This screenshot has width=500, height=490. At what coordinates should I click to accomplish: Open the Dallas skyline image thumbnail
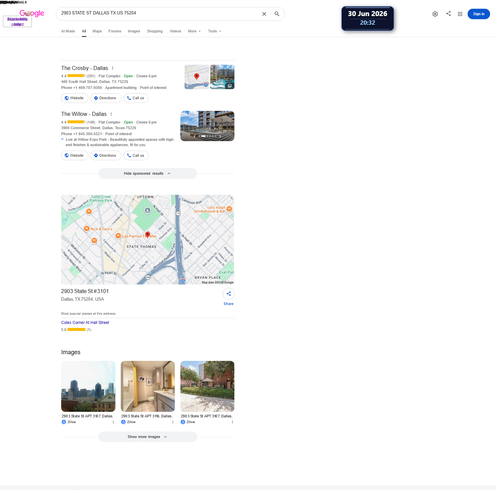click(x=88, y=386)
